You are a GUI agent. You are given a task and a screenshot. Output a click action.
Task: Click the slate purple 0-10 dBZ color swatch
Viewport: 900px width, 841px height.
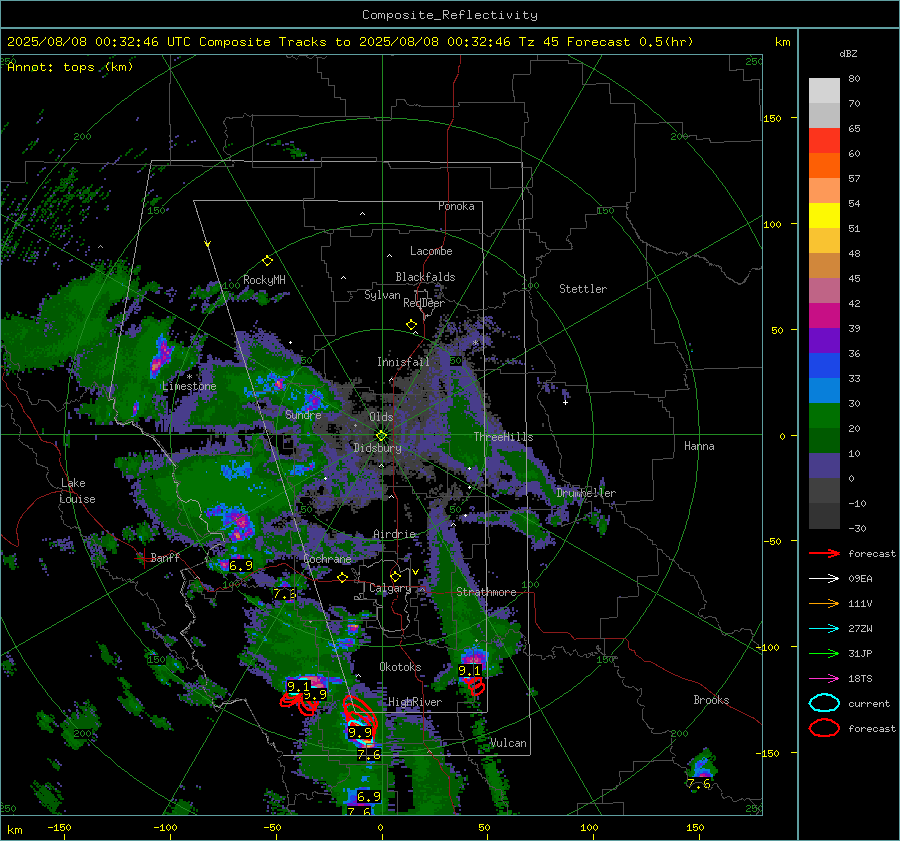[824, 466]
